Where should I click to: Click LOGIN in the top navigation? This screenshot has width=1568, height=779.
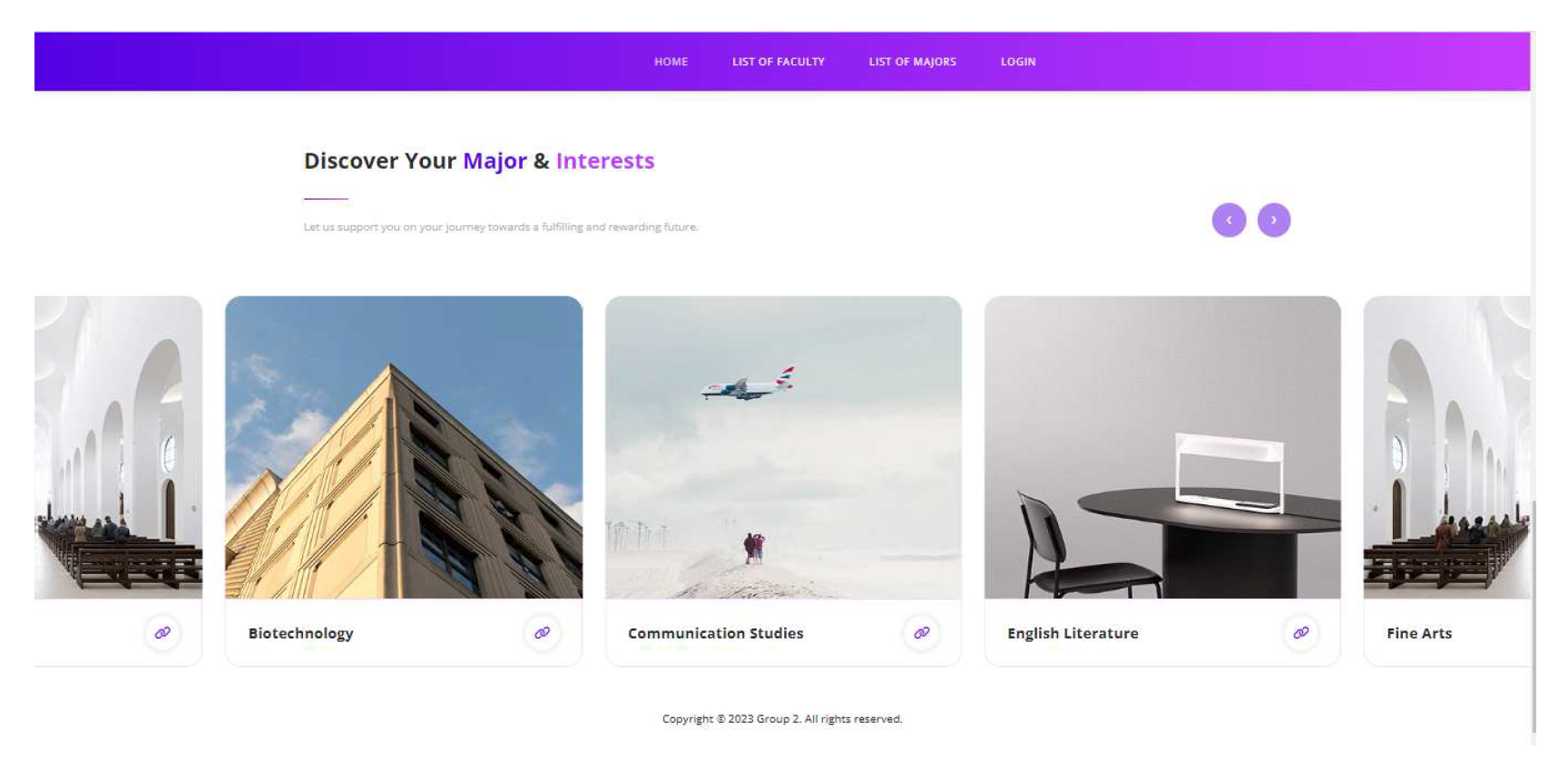tap(1018, 62)
